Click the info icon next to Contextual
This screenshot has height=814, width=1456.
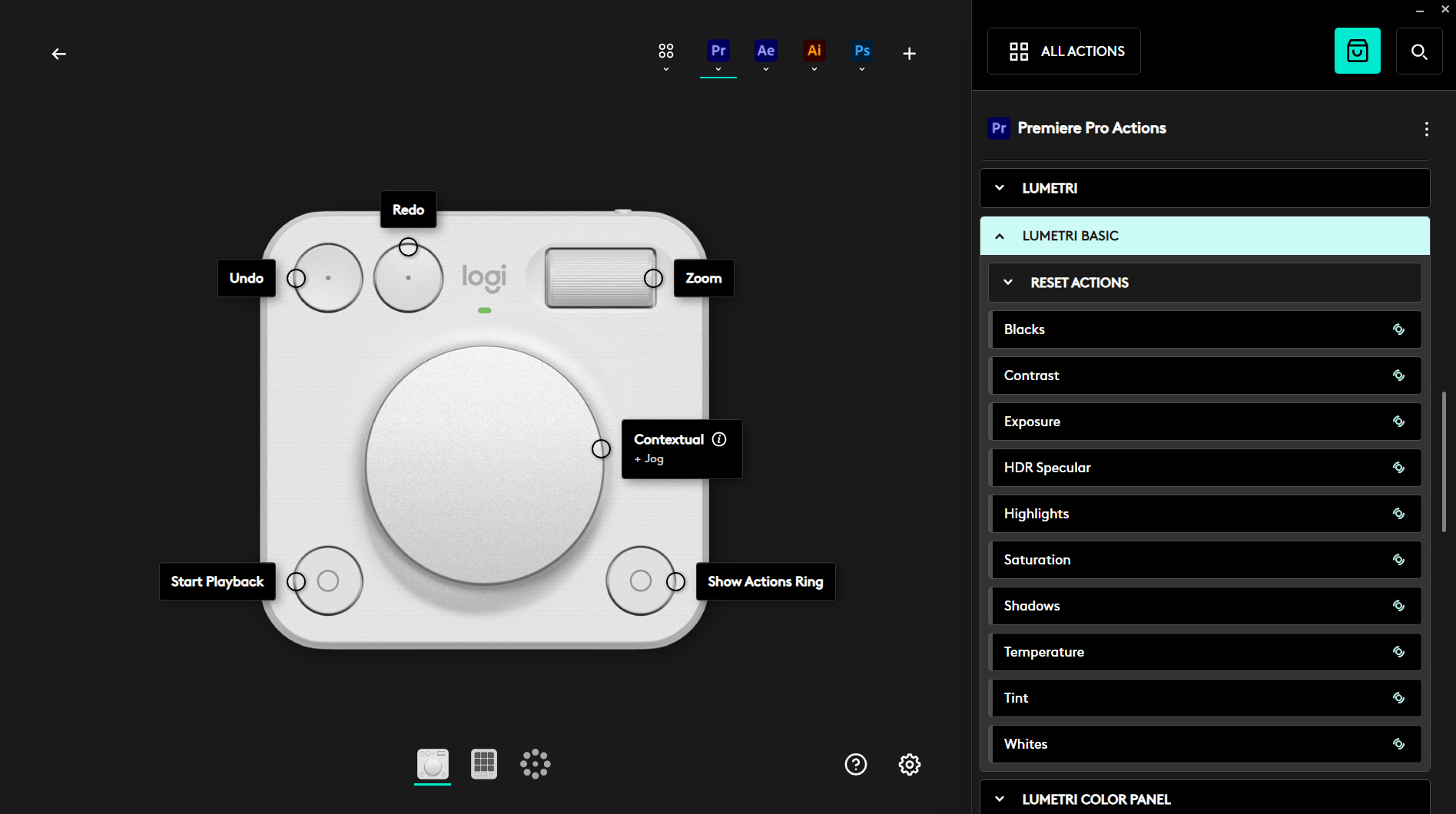[719, 439]
